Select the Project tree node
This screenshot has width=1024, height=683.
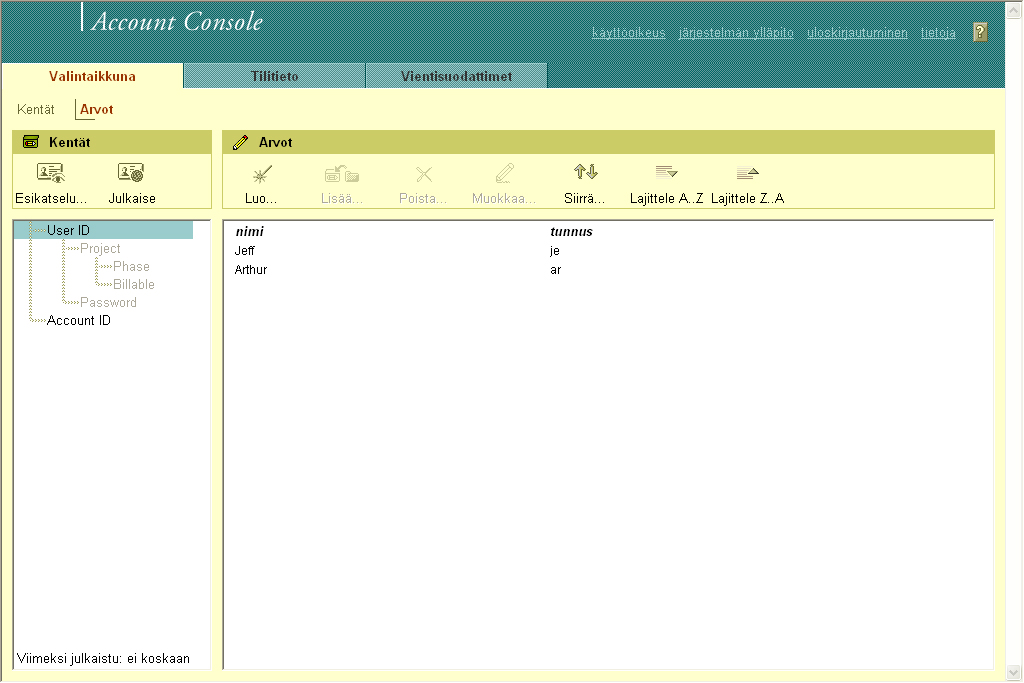click(x=100, y=249)
